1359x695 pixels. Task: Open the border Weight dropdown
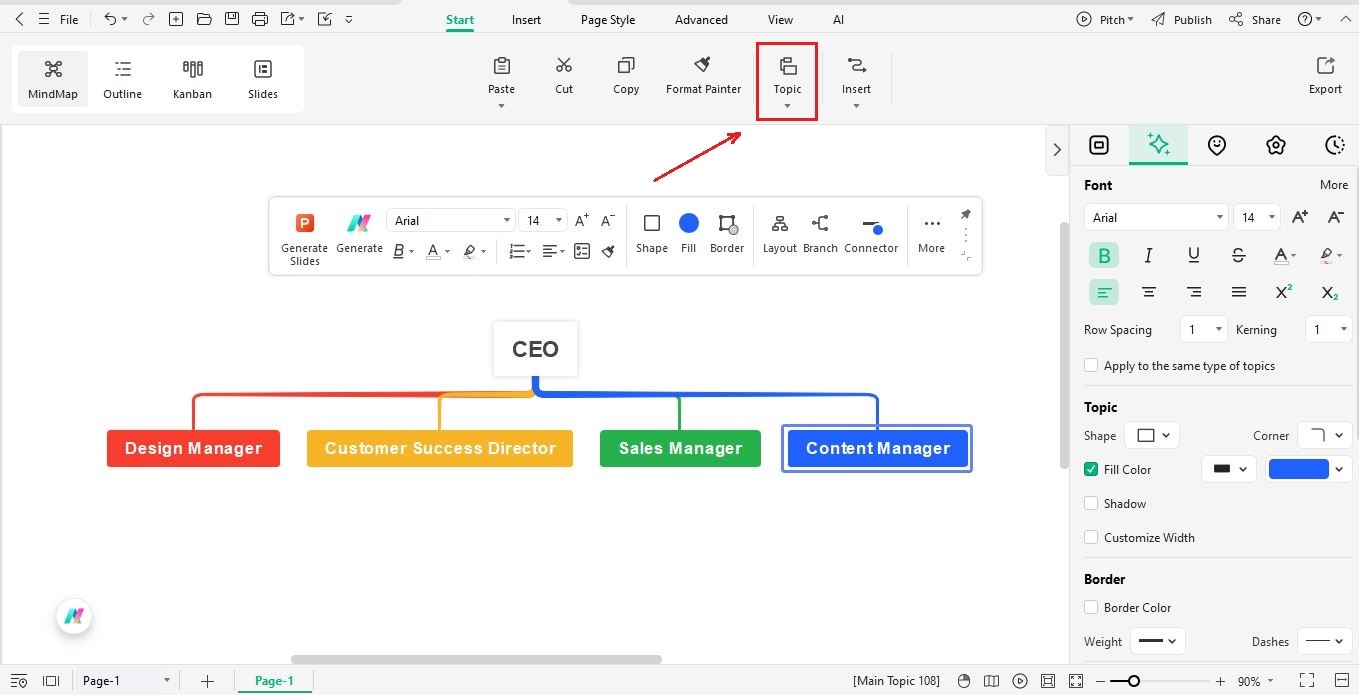[x=1157, y=641]
